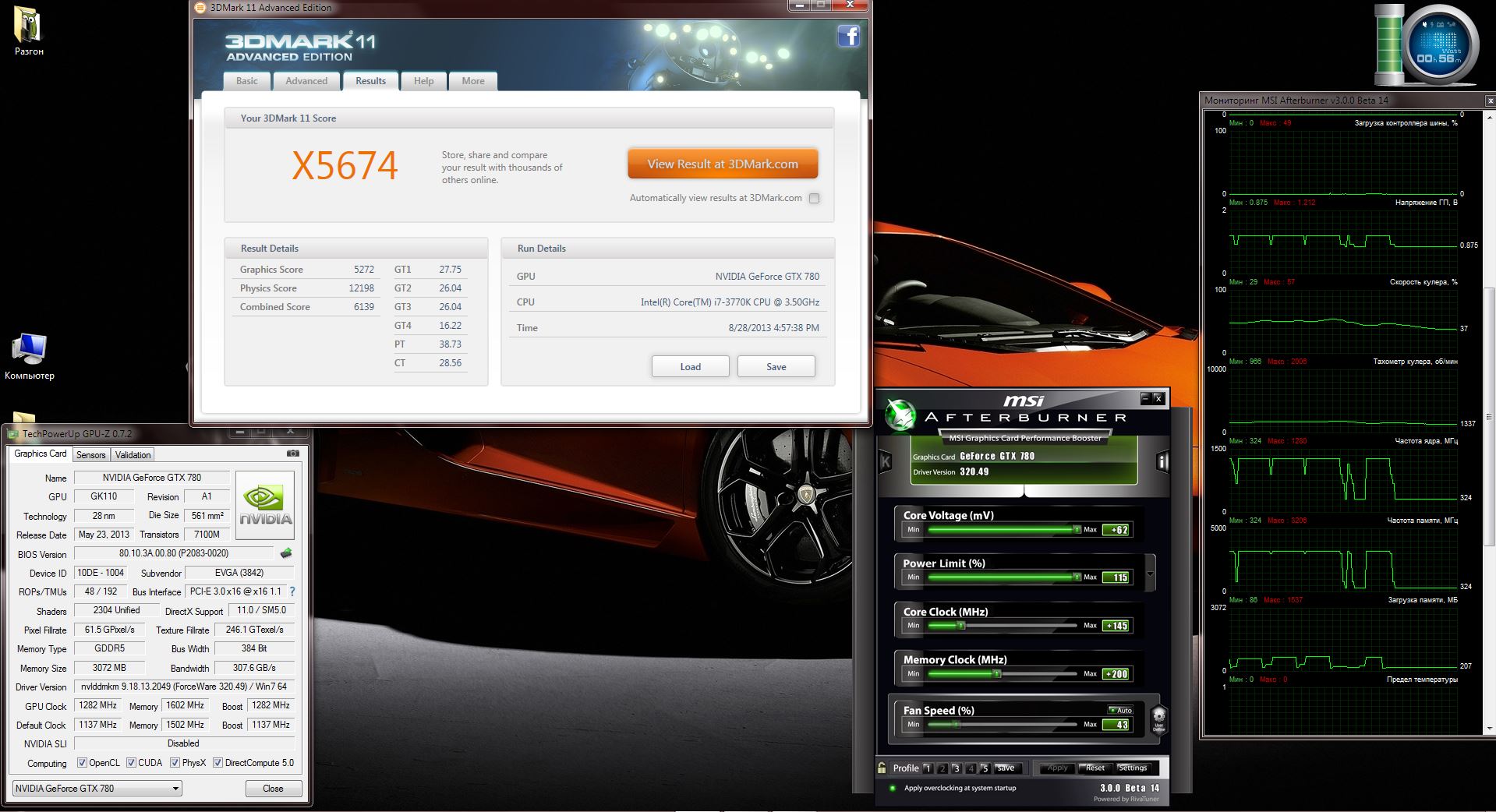1496x812 pixels.
Task: Click the Close button in GPU-Z
Action: [x=273, y=789]
